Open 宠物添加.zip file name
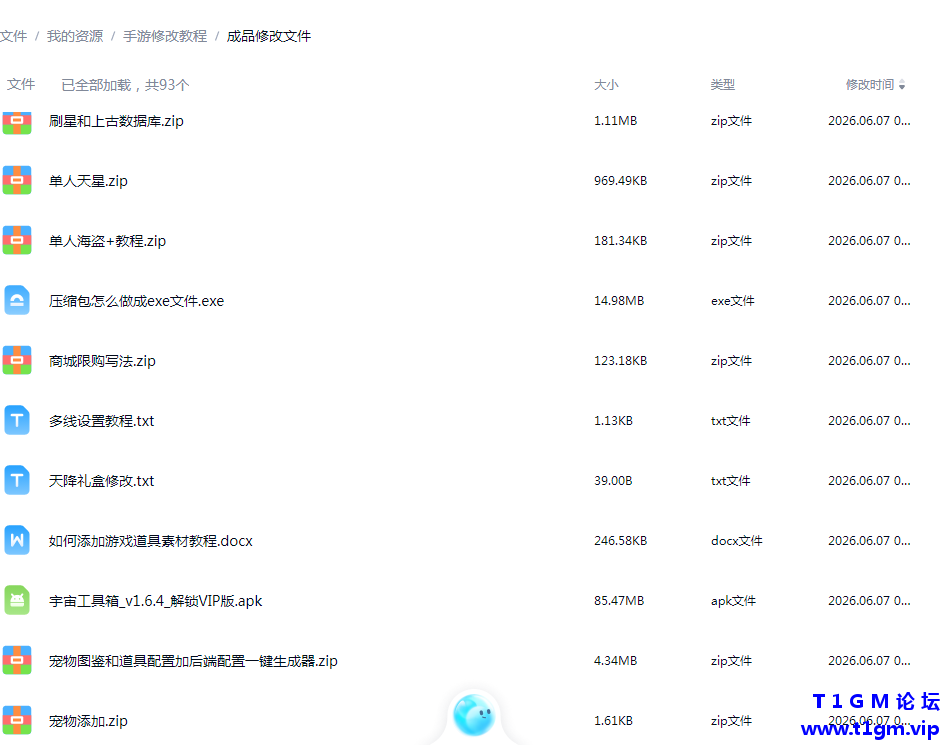Image resolution: width=945 pixels, height=745 pixels. [88, 721]
